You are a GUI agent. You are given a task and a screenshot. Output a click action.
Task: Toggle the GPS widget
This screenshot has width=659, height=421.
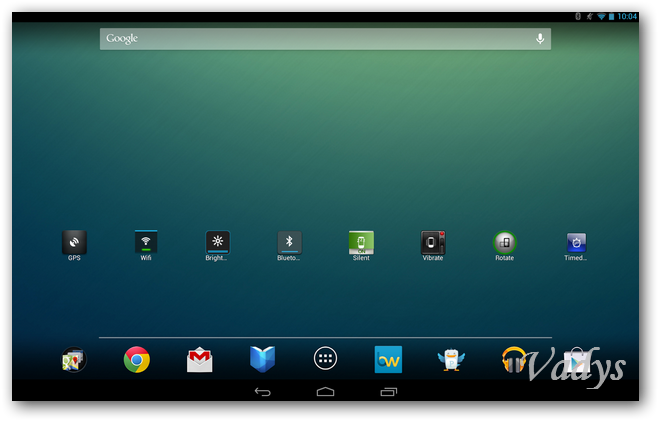click(74, 242)
